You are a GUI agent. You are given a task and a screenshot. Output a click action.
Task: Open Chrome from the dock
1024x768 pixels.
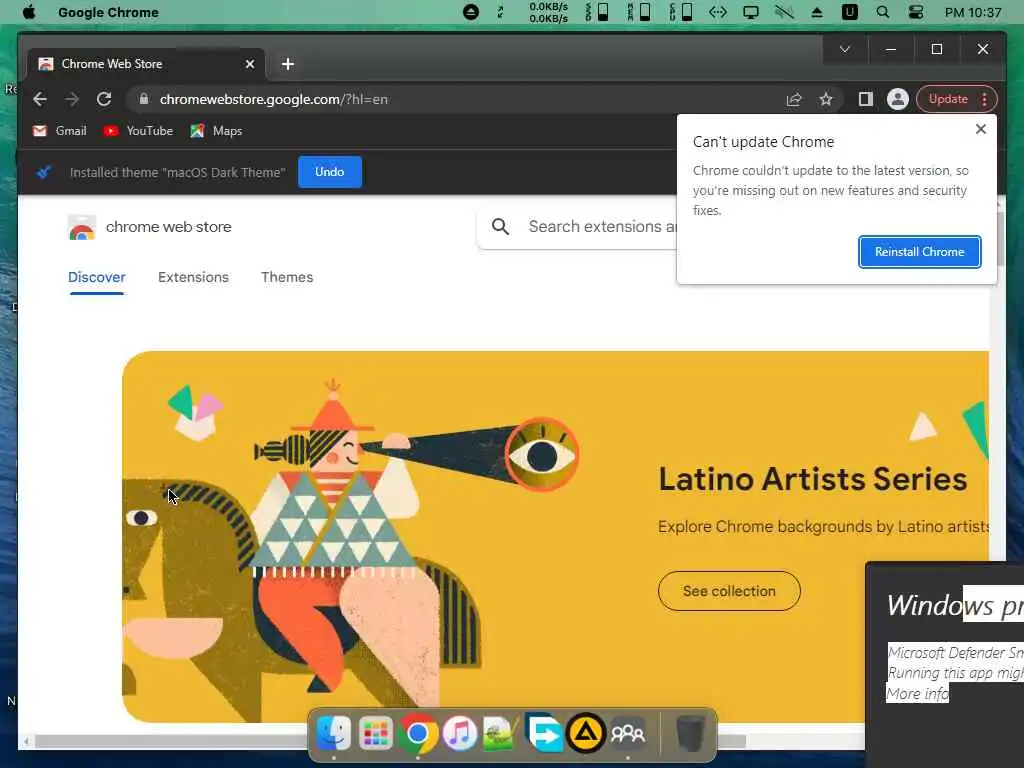click(417, 733)
